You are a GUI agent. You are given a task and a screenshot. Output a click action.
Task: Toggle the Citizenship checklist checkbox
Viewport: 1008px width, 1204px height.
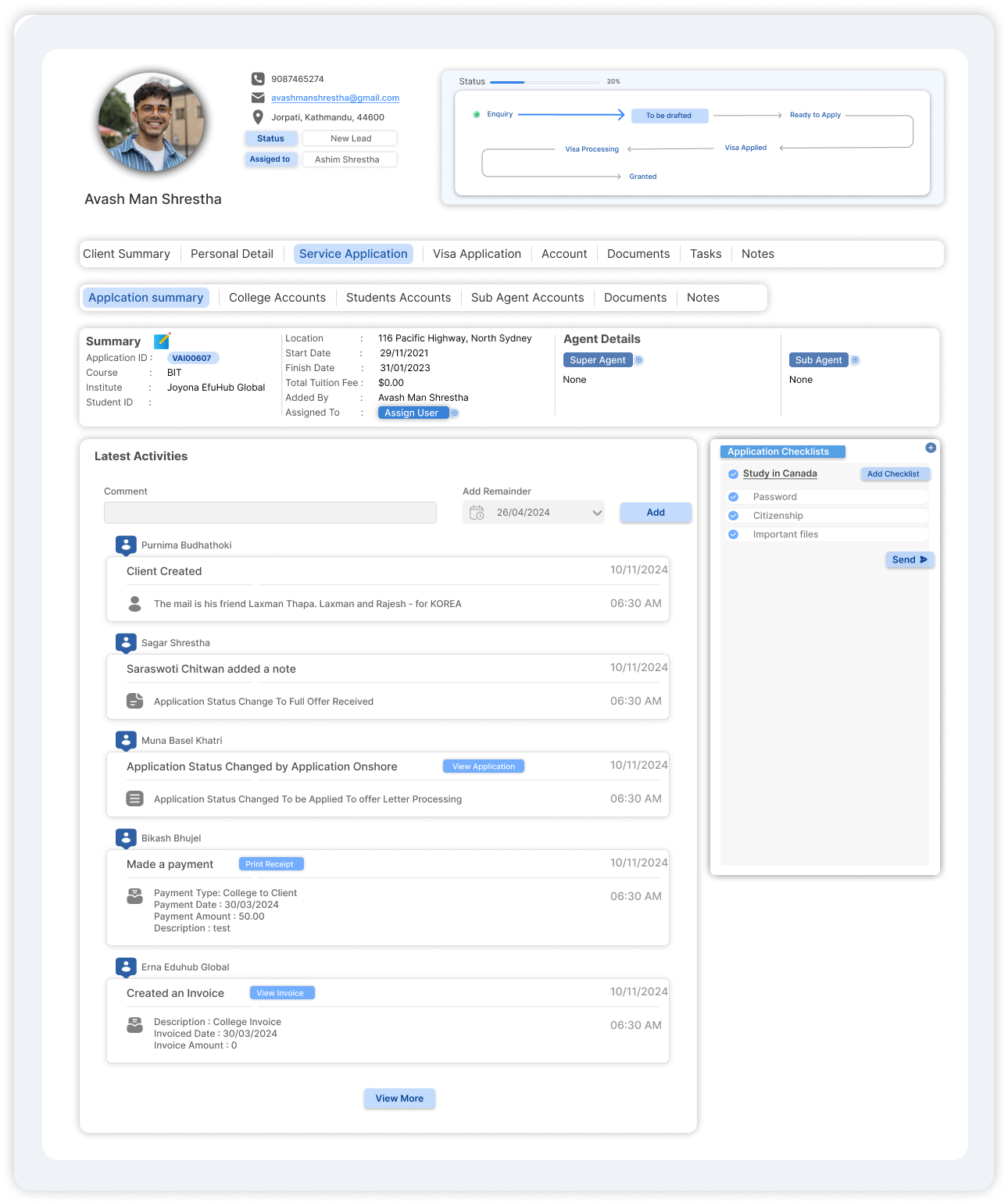(734, 516)
